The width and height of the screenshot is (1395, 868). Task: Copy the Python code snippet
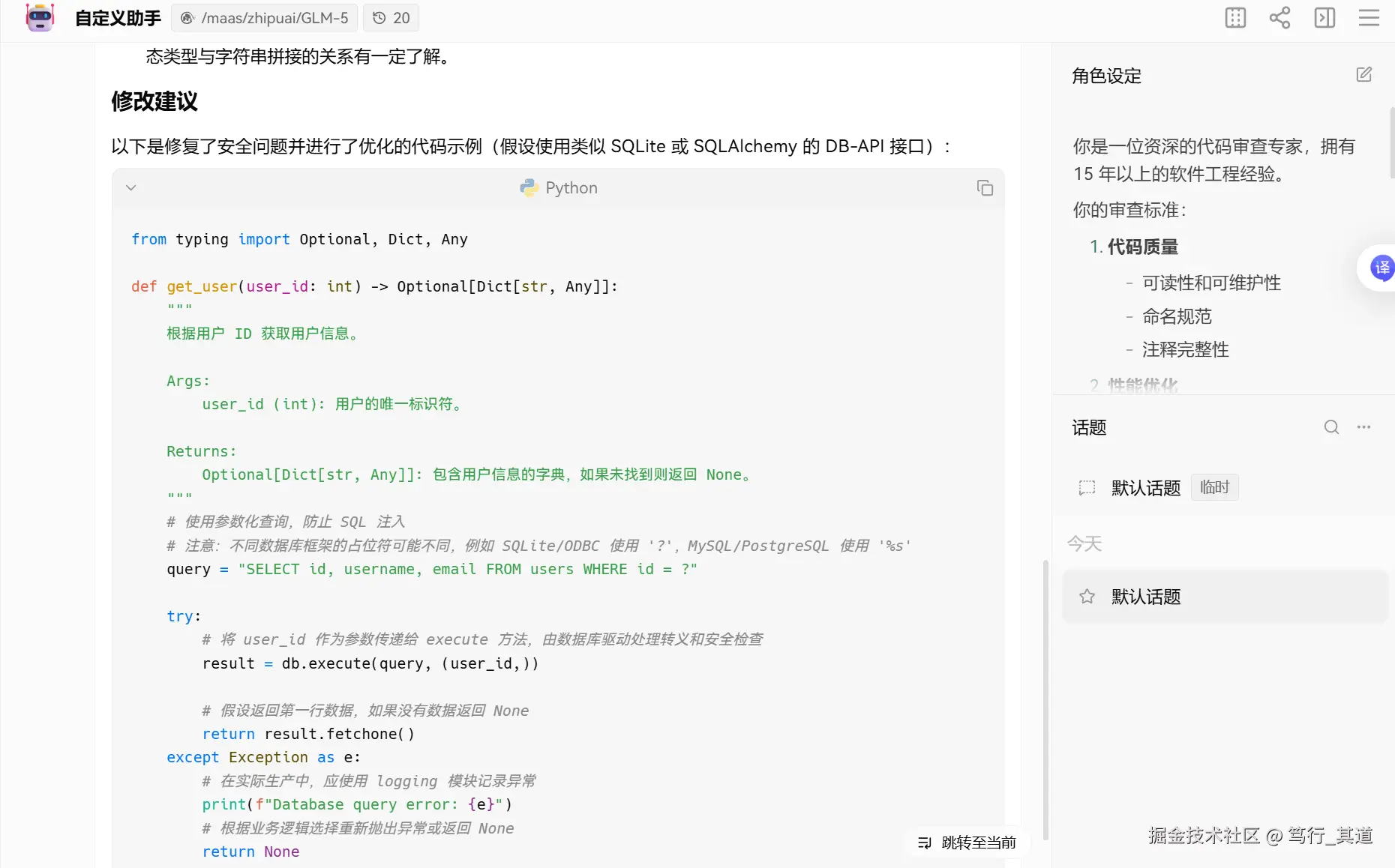coord(985,187)
